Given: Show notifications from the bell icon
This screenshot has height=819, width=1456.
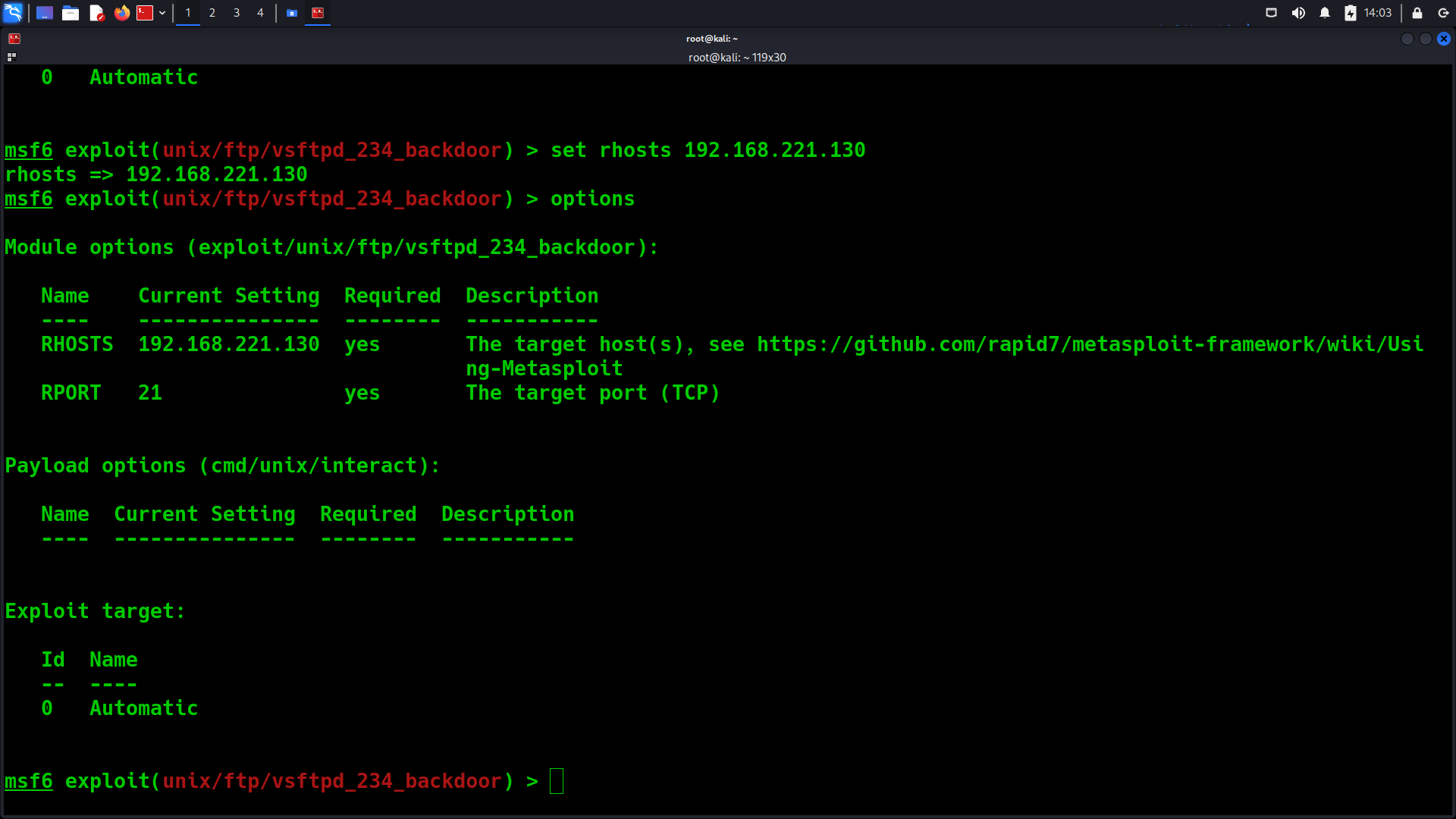Looking at the screenshot, I should click(x=1325, y=13).
